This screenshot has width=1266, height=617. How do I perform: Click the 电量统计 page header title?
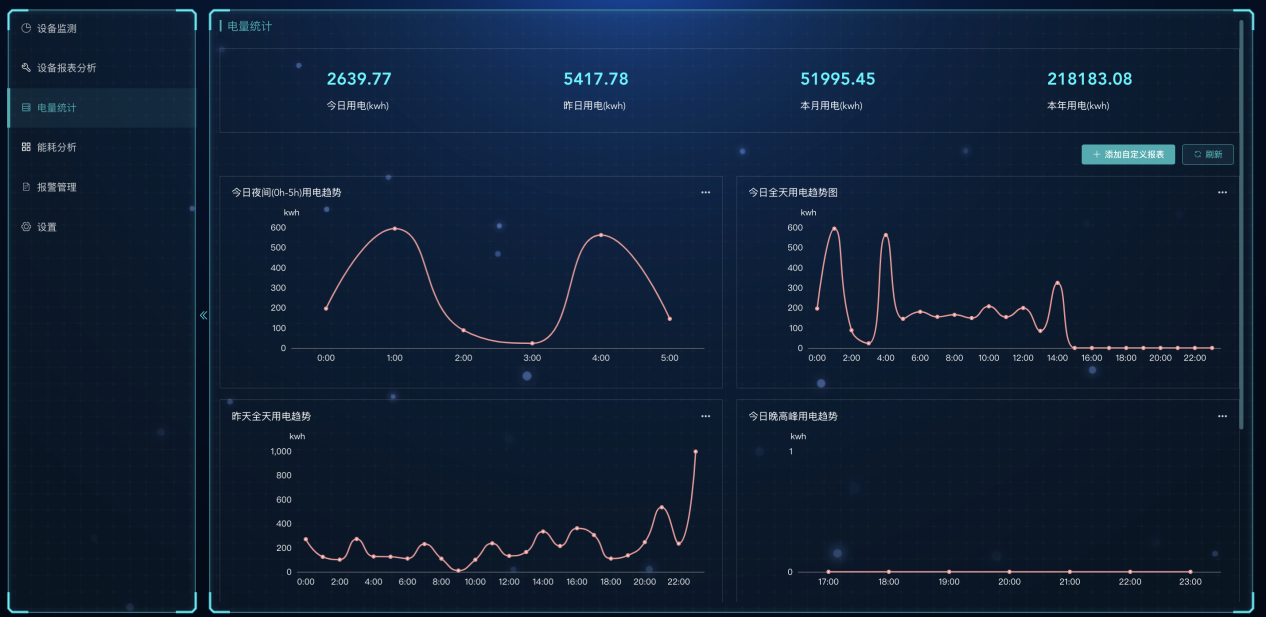249,26
